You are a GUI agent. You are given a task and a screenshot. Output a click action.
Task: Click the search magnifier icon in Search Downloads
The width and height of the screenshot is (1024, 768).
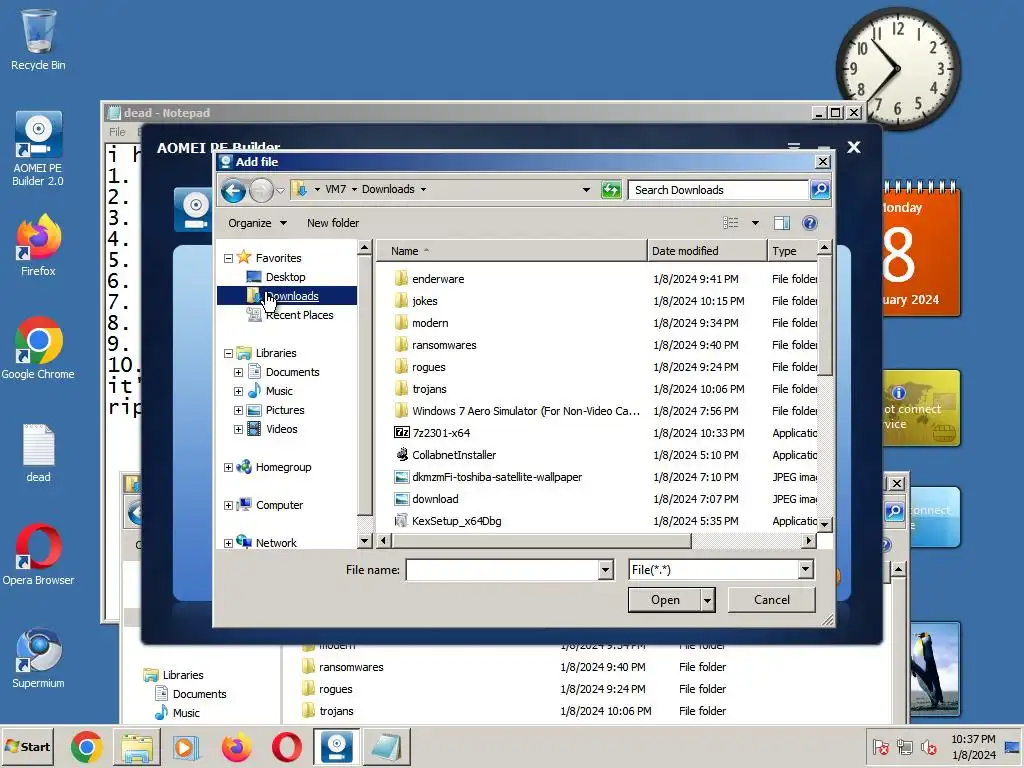tap(820, 189)
